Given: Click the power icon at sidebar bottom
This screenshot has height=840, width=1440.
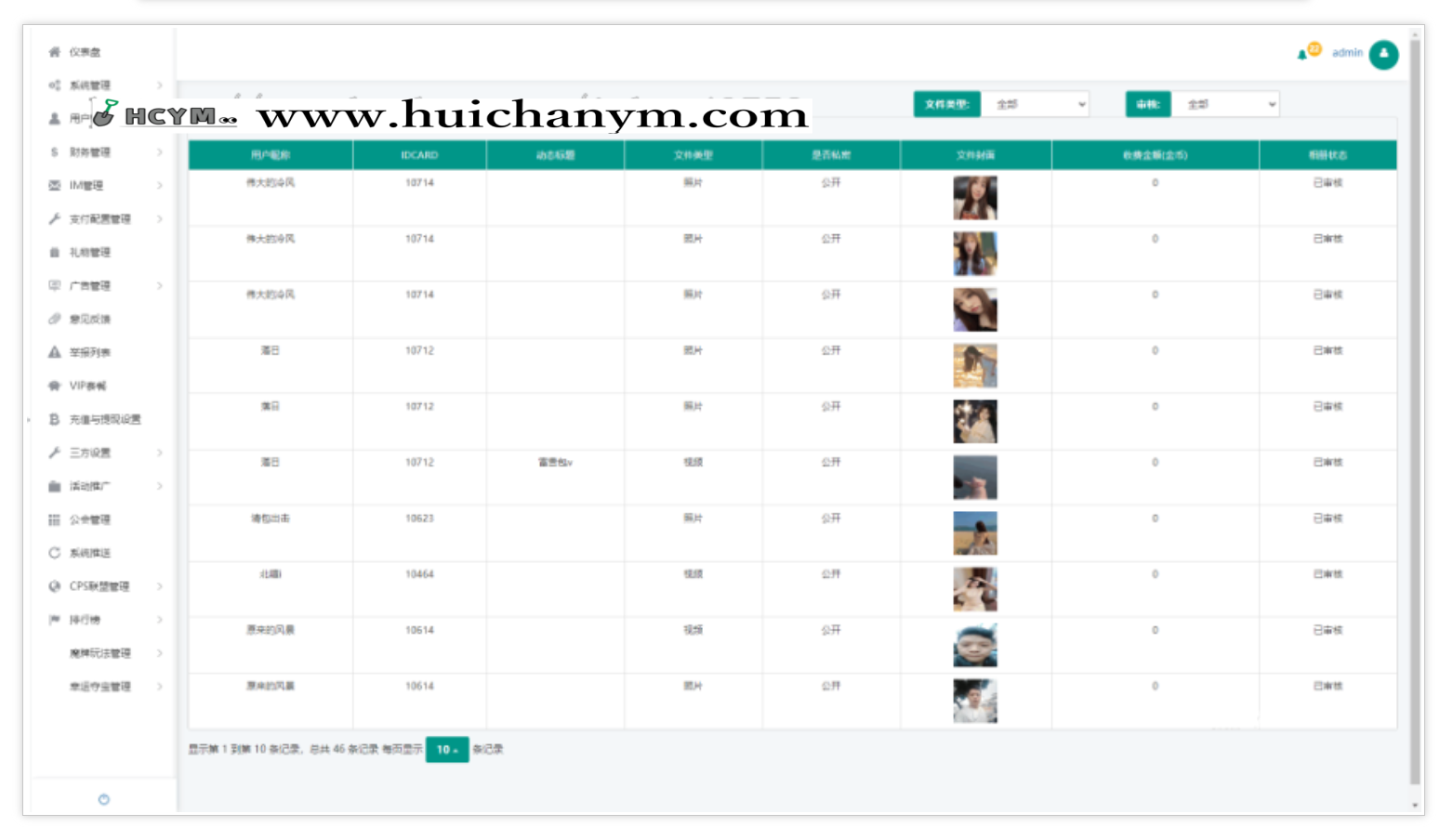Looking at the screenshot, I should coord(103,799).
